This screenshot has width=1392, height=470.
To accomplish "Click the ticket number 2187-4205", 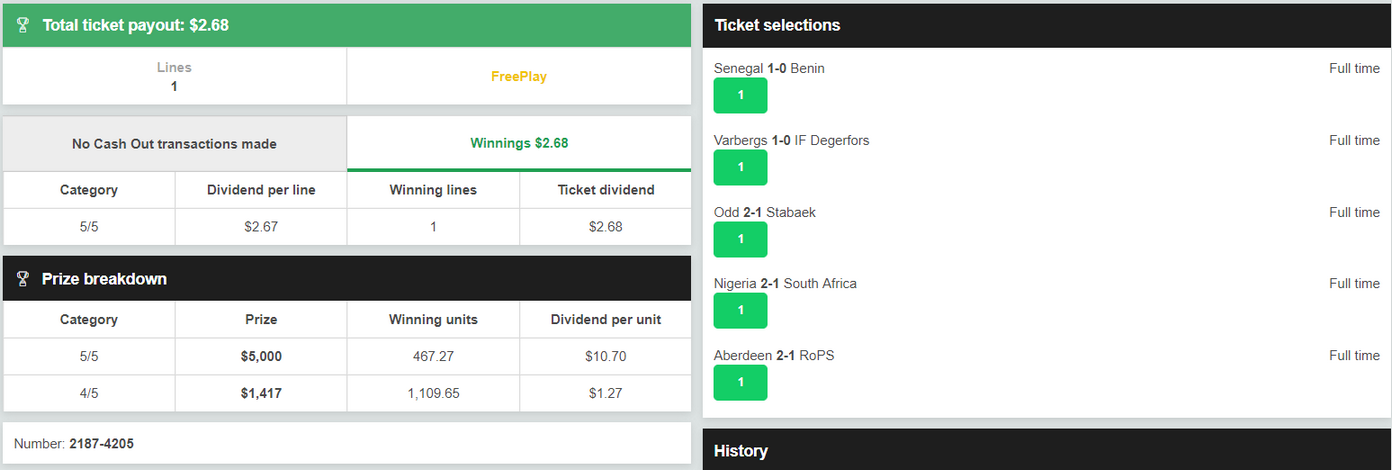I will click(101, 443).
